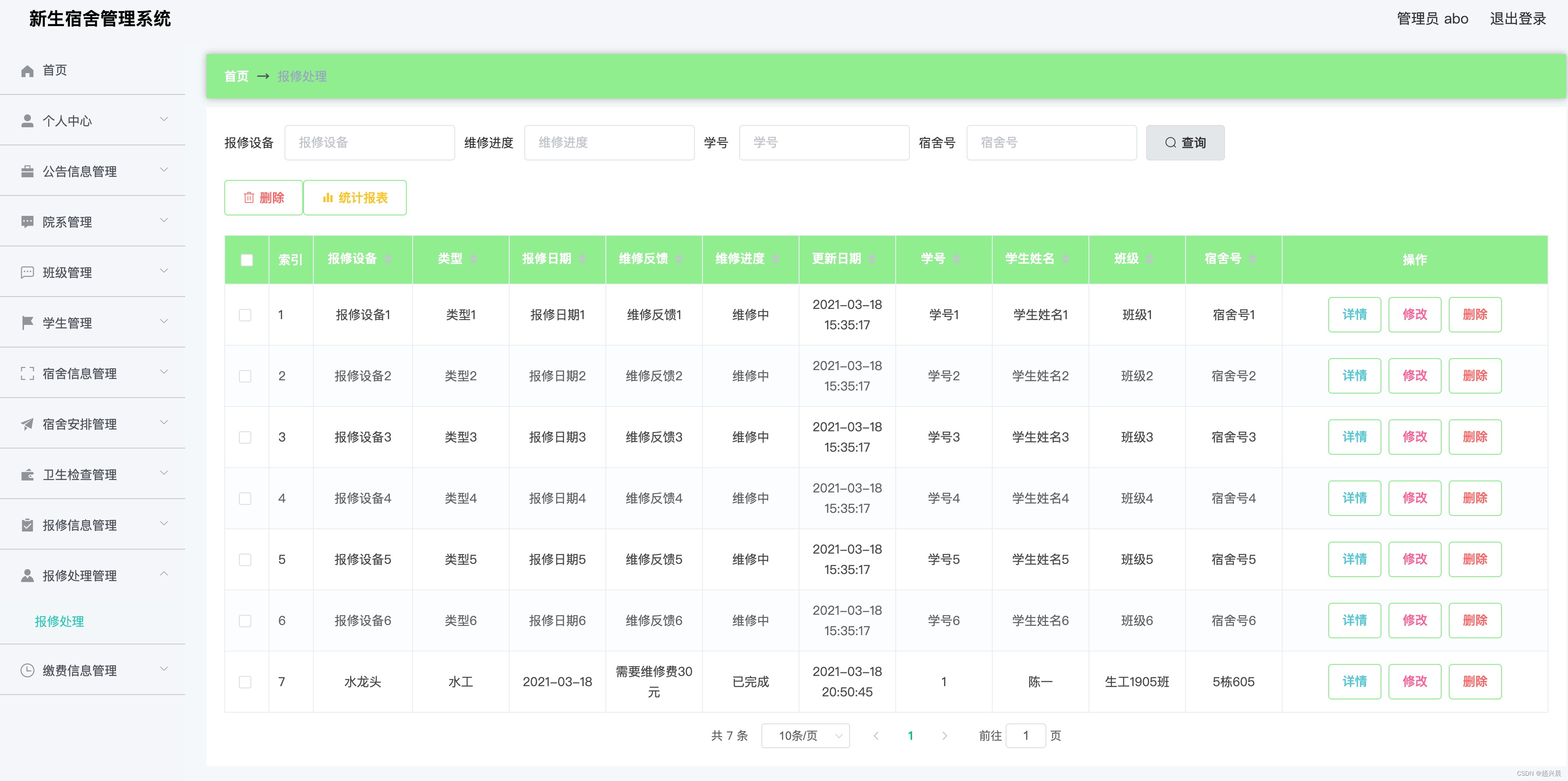The width and height of the screenshot is (1568, 781).
Task: Click the user icon beside 报修处理管理
Action: coord(27,576)
